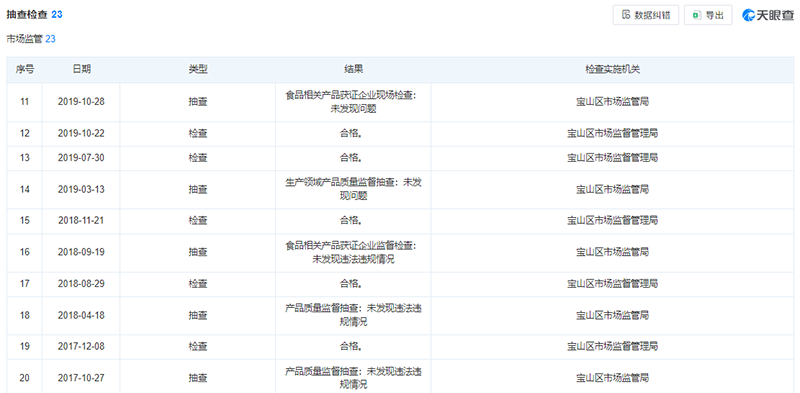Click the 类型 column header

tap(197, 69)
